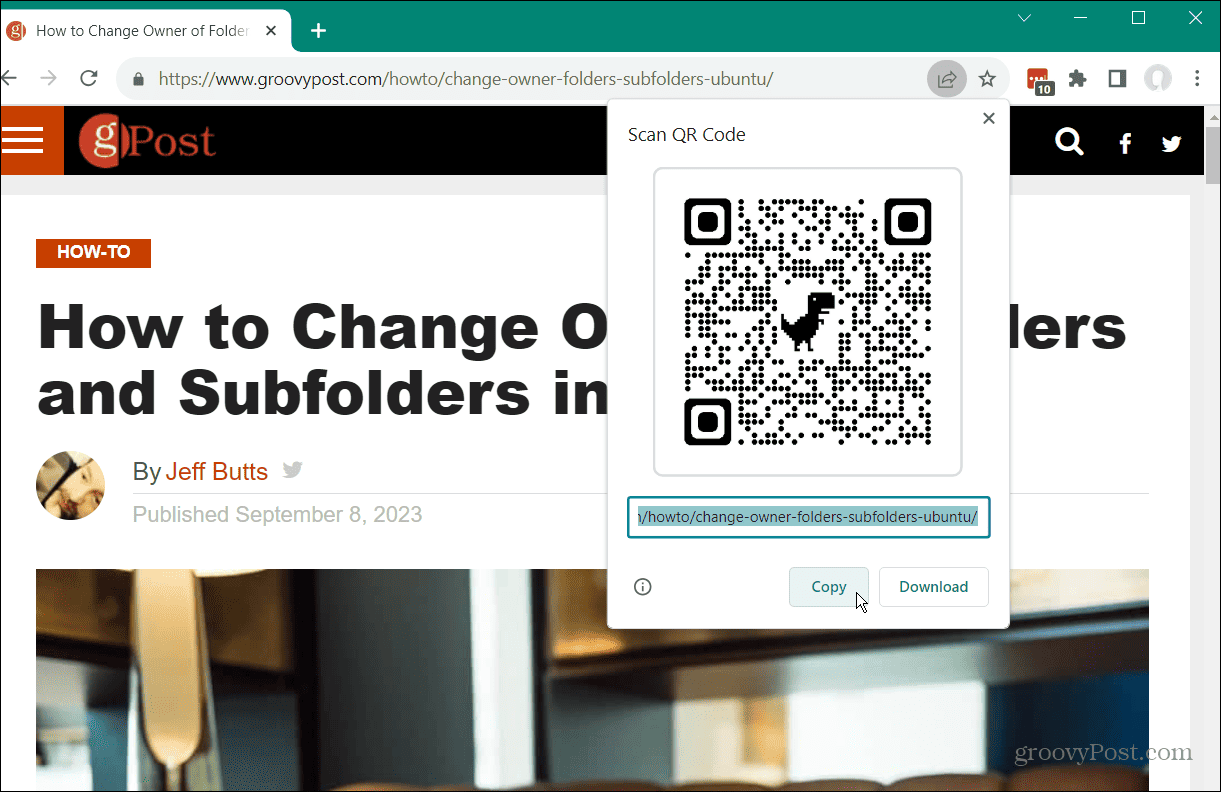Visit groovyPost Facebook page icon
Viewport: 1221px width, 792px height.
click(x=1125, y=144)
